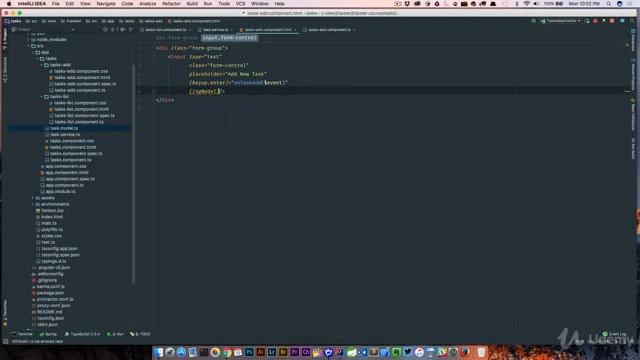
Task: Click the Project panel settings gear icon
Action: pyautogui.click(x=122, y=29)
